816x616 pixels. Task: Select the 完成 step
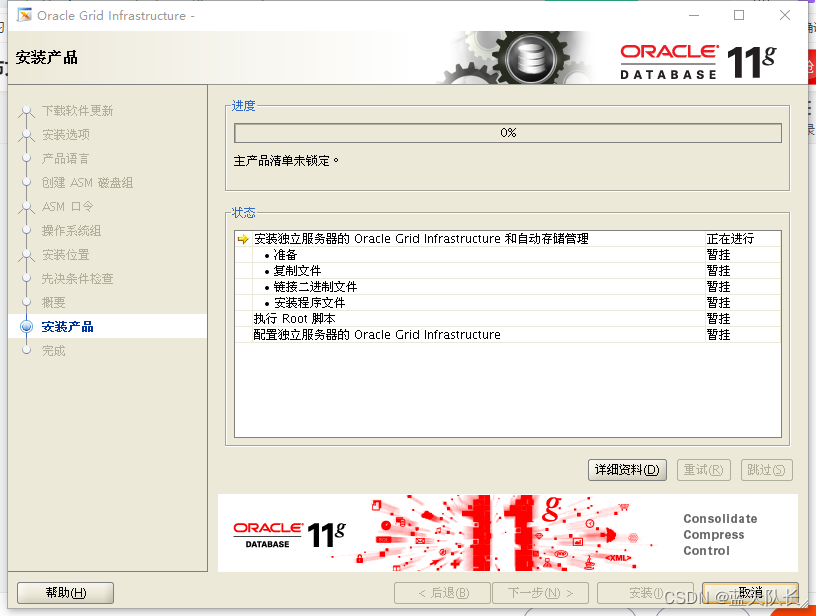pyautogui.click(x=54, y=351)
